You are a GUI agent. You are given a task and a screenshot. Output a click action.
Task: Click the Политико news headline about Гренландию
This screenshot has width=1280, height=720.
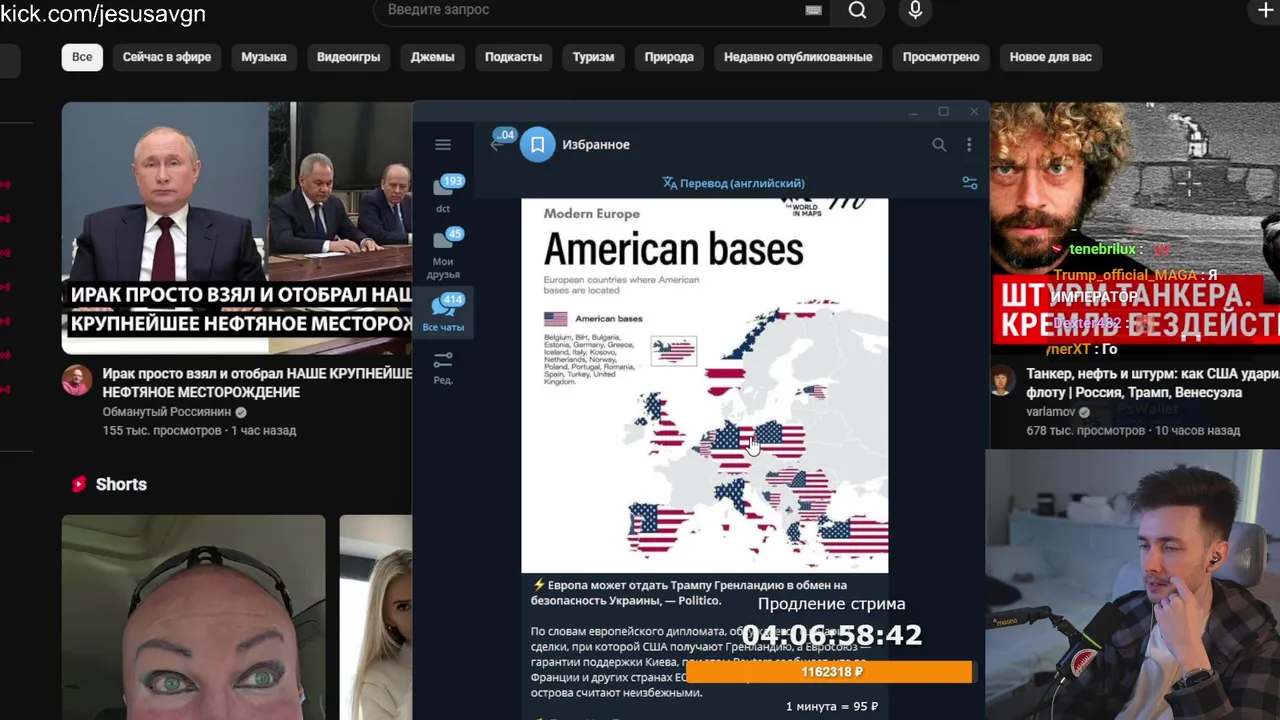[x=690, y=592]
